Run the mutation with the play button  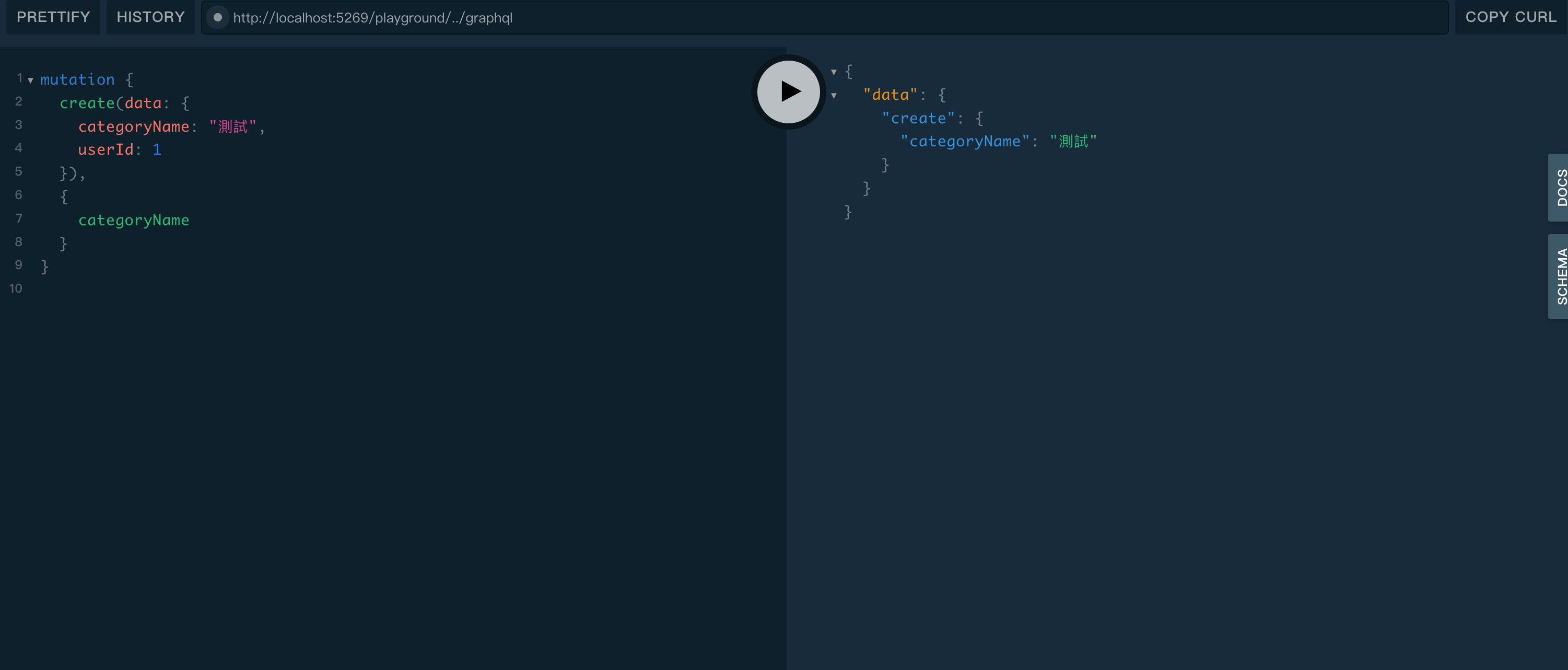pos(788,91)
